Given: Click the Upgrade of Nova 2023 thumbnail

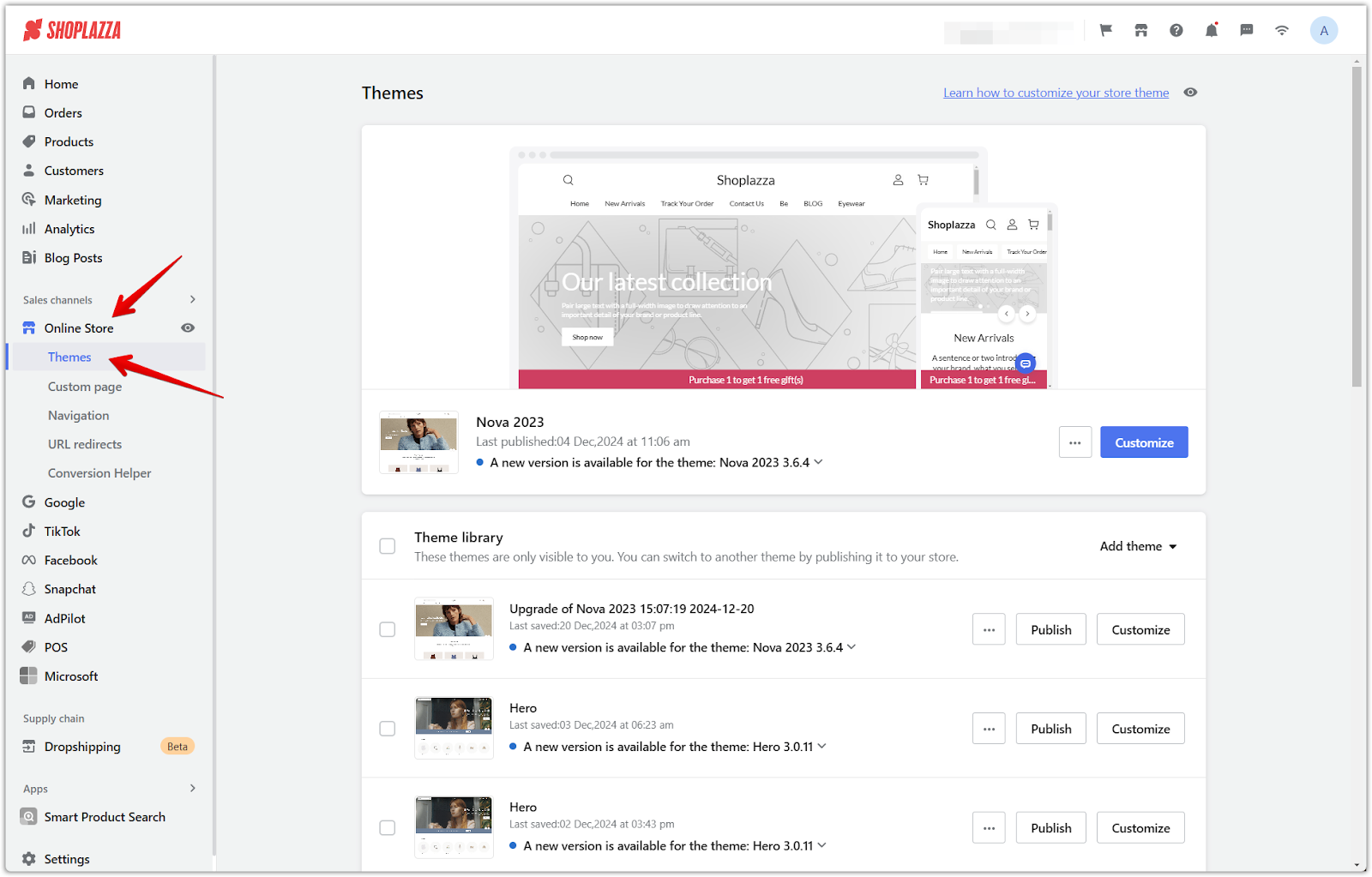Looking at the screenshot, I should click(454, 628).
